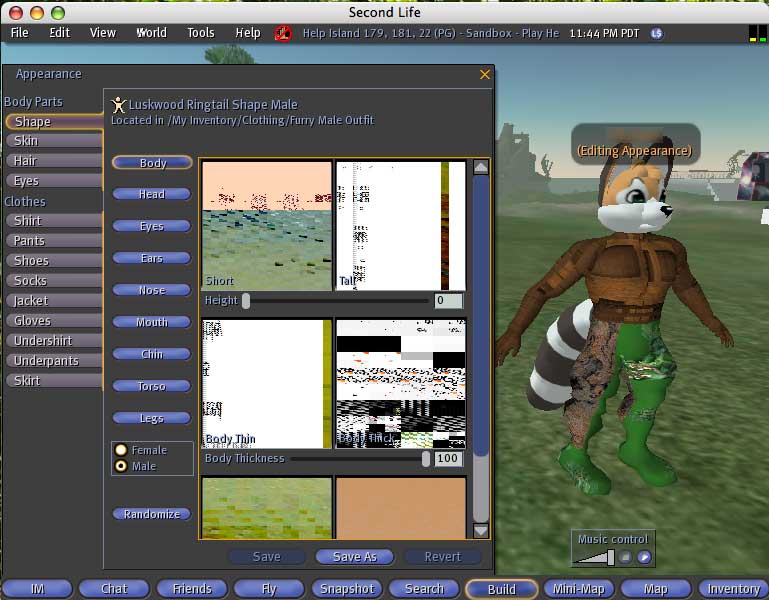Select the Skirt clothes tab
The width and height of the screenshot is (769, 600).
click(54, 380)
